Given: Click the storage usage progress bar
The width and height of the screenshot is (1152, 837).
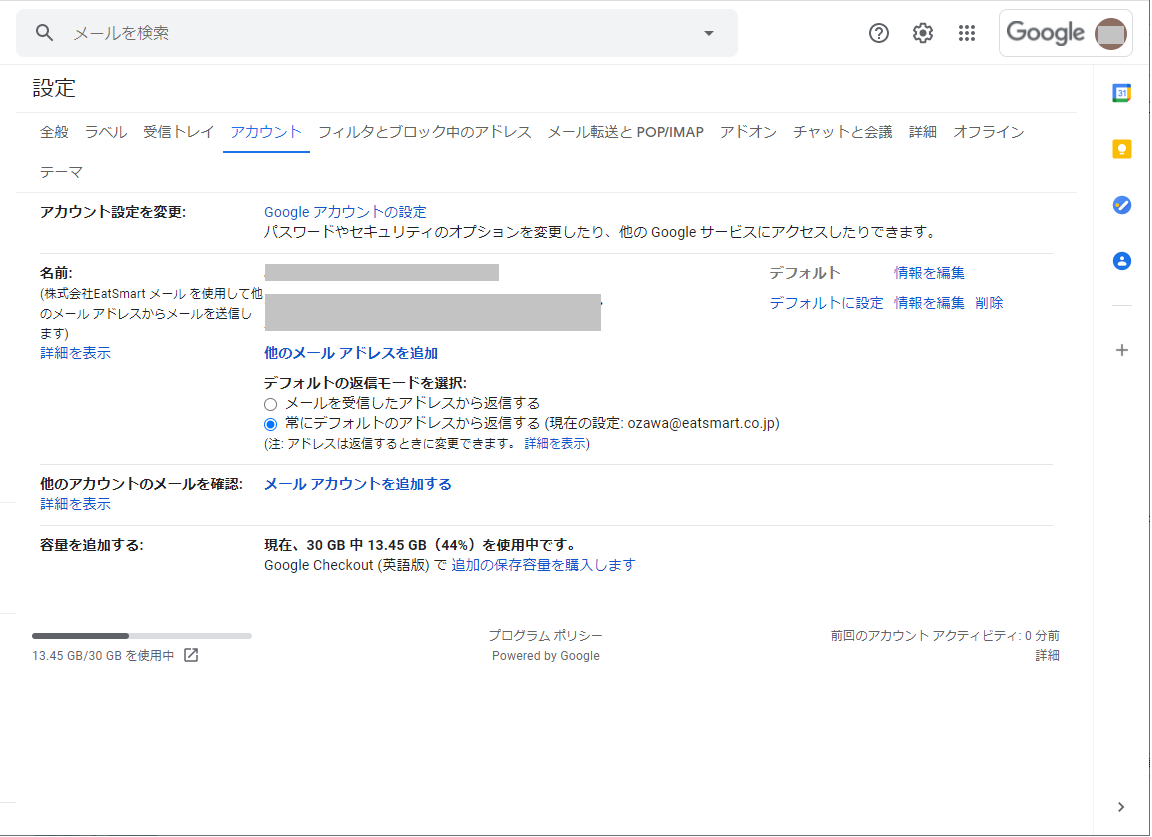Looking at the screenshot, I should (140, 635).
